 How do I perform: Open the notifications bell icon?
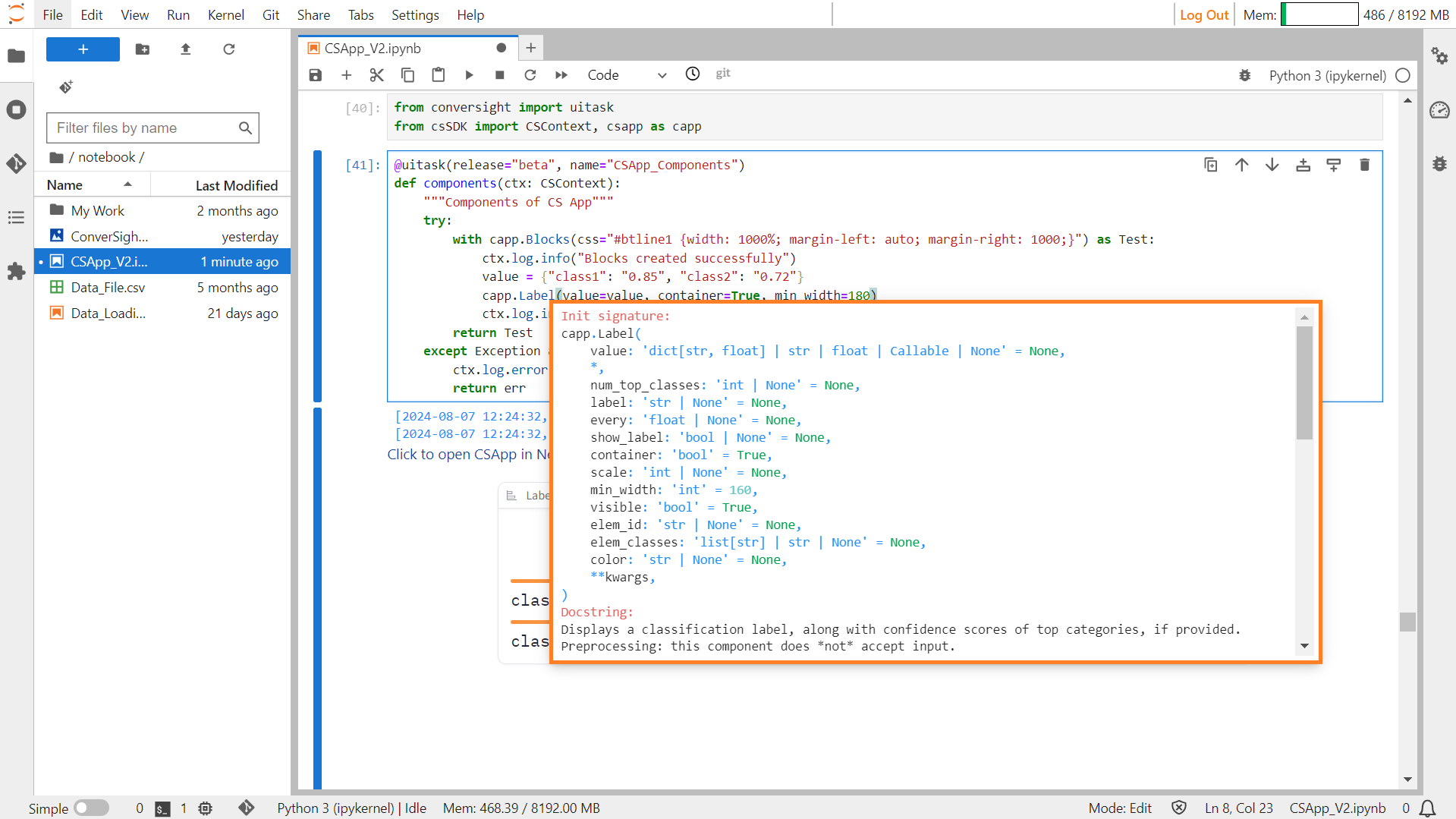(x=1427, y=808)
